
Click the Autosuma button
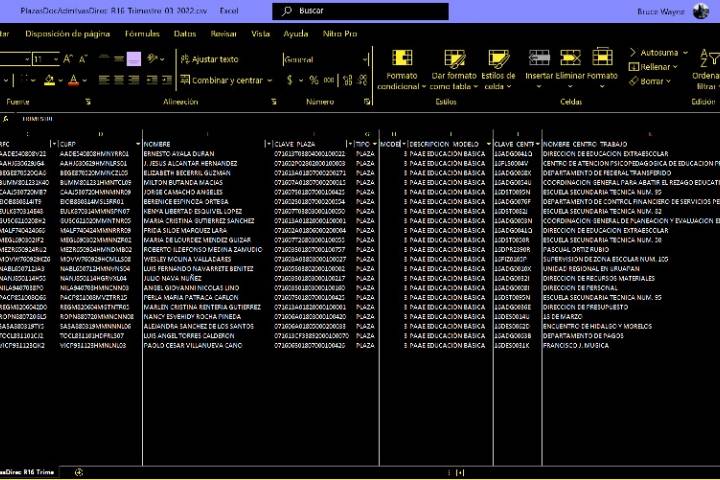click(657, 52)
